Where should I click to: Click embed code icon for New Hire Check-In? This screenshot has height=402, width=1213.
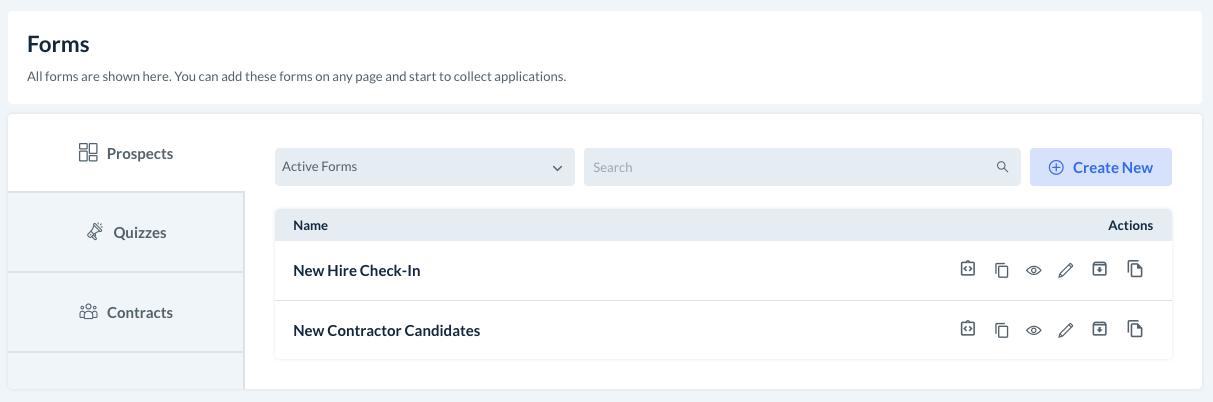967,270
